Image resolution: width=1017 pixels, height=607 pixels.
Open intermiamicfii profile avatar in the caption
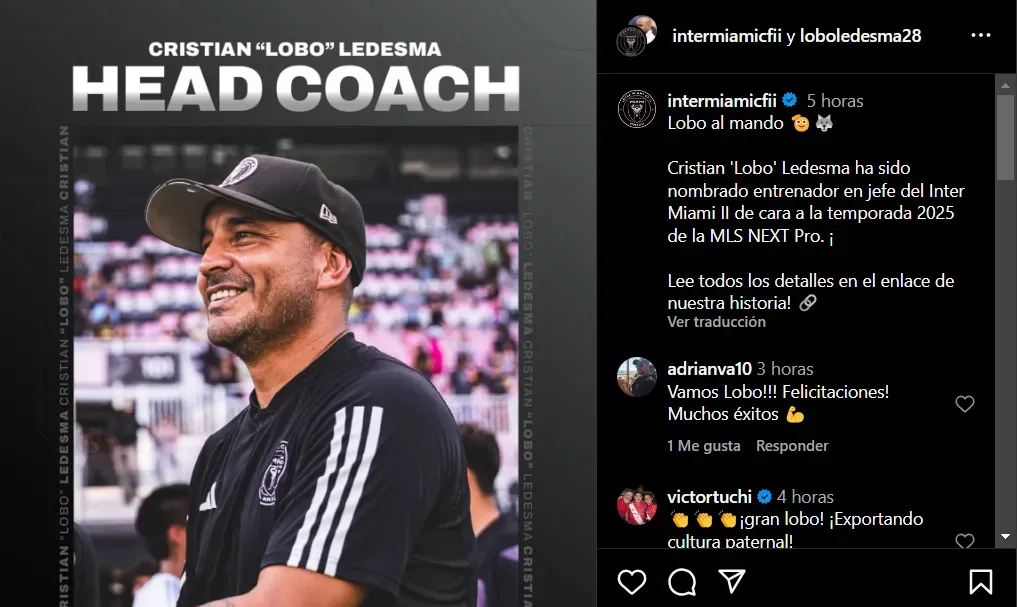(x=636, y=108)
